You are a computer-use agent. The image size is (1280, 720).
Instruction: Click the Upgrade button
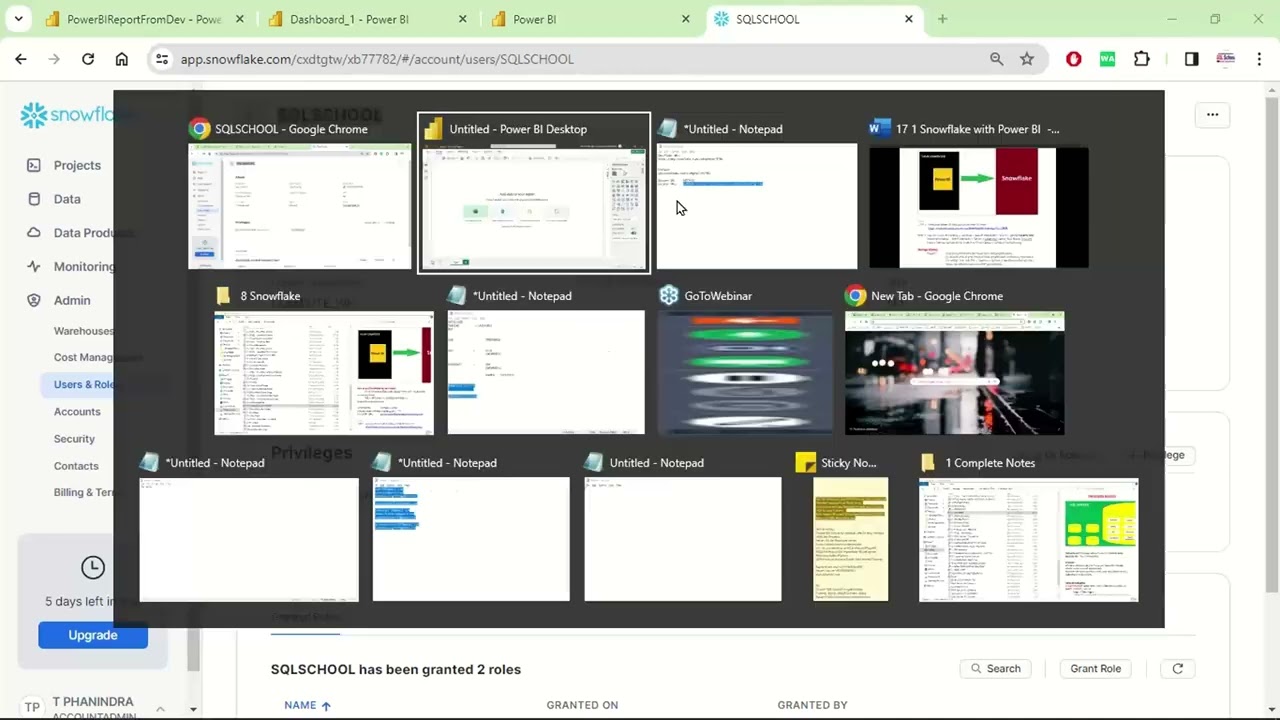93,635
